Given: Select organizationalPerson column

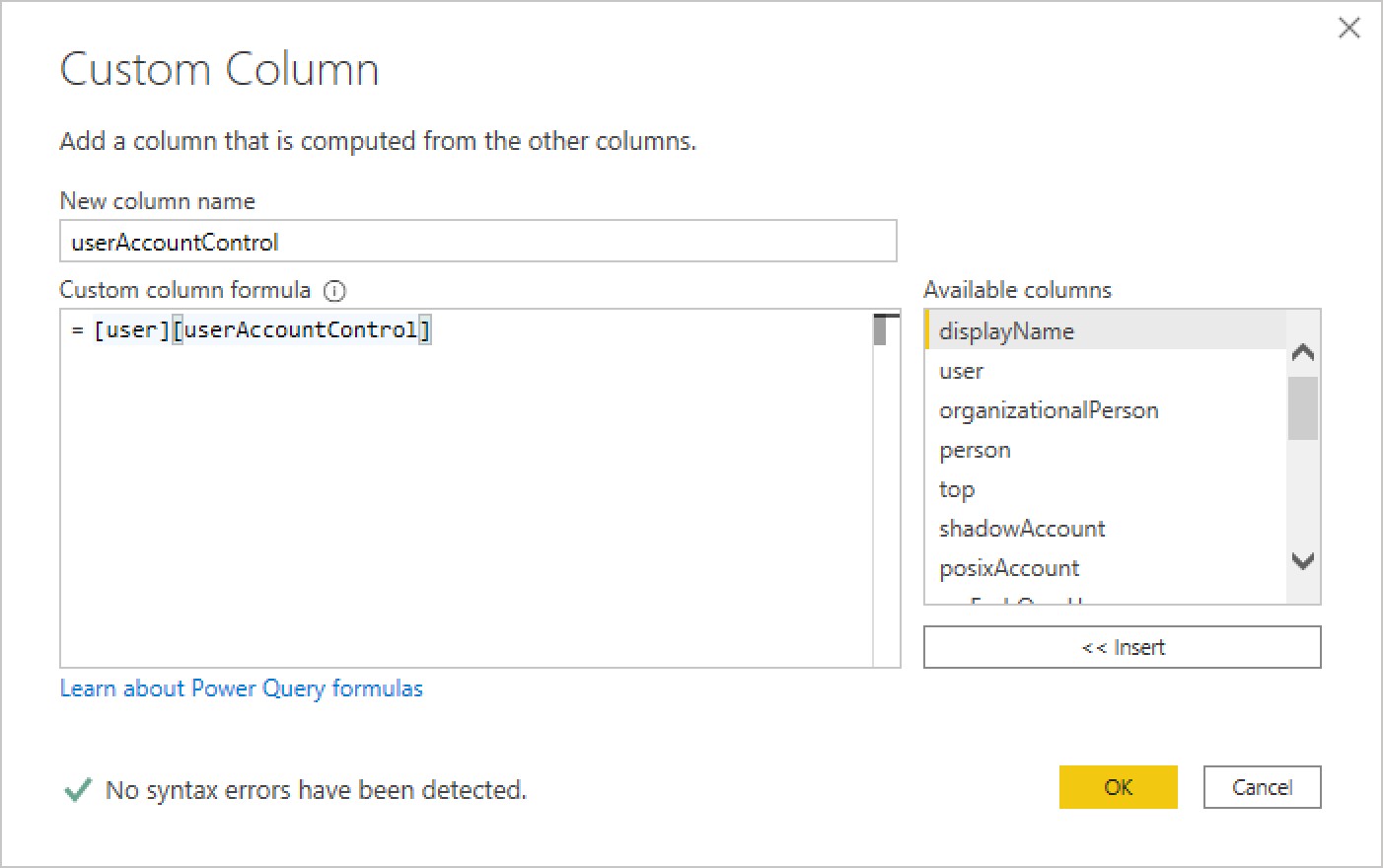Looking at the screenshot, I should [1105, 410].
